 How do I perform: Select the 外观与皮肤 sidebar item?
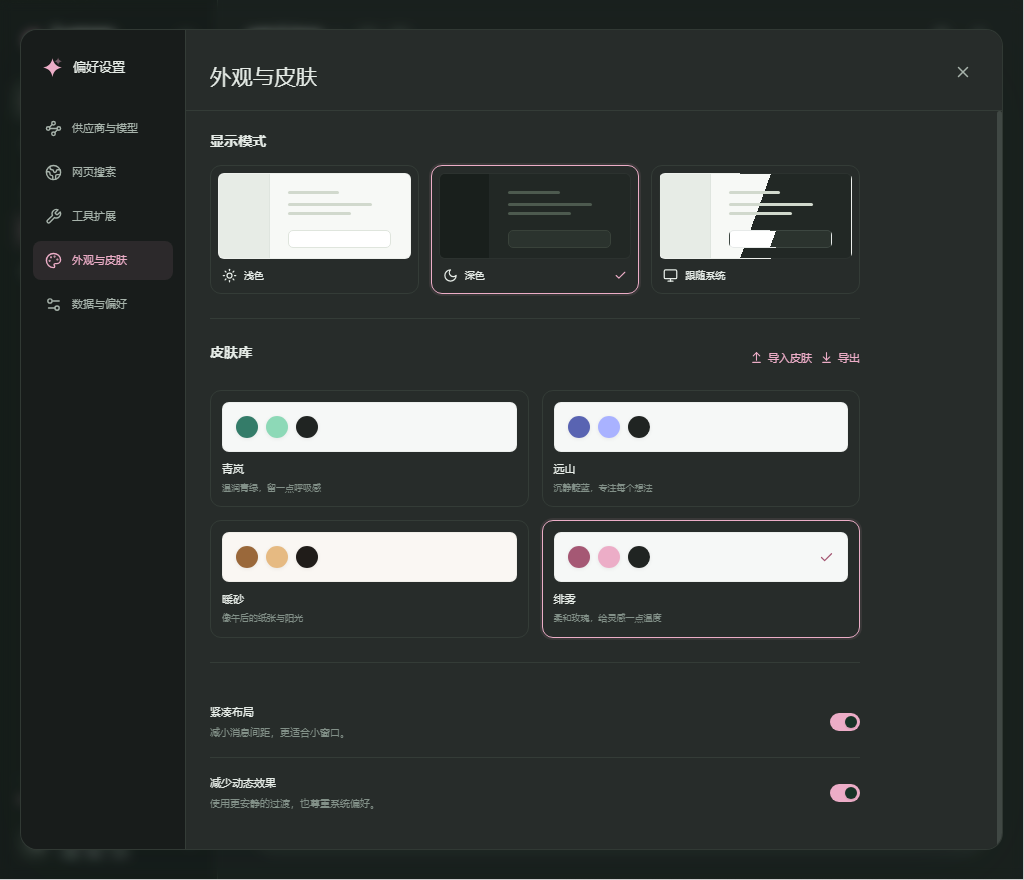tap(103, 260)
